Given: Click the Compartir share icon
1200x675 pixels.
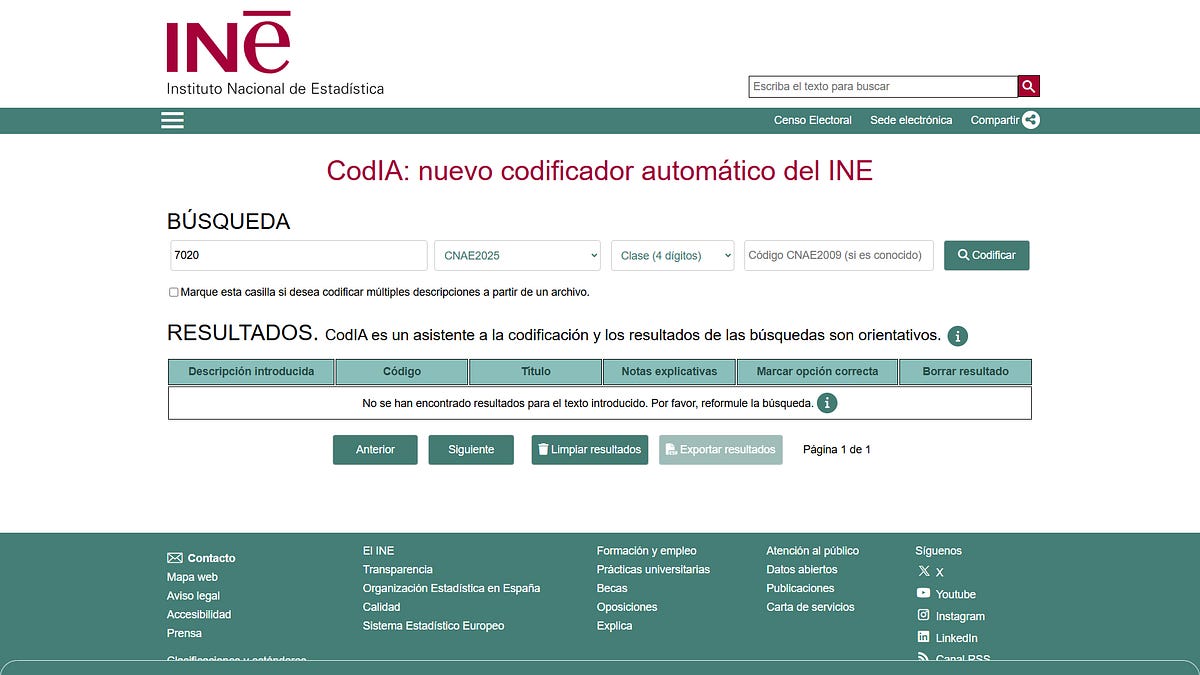Looking at the screenshot, I should 1031,120.
